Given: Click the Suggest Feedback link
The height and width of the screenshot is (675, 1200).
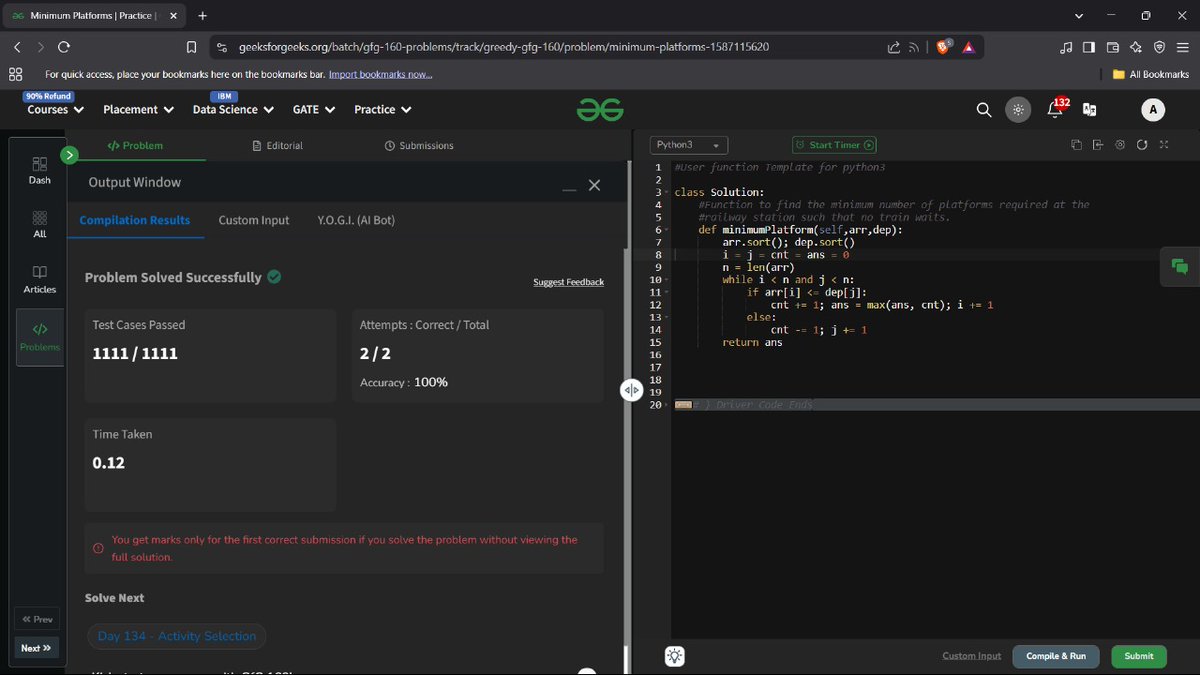Looking at the screenshot, I should 568,283.
